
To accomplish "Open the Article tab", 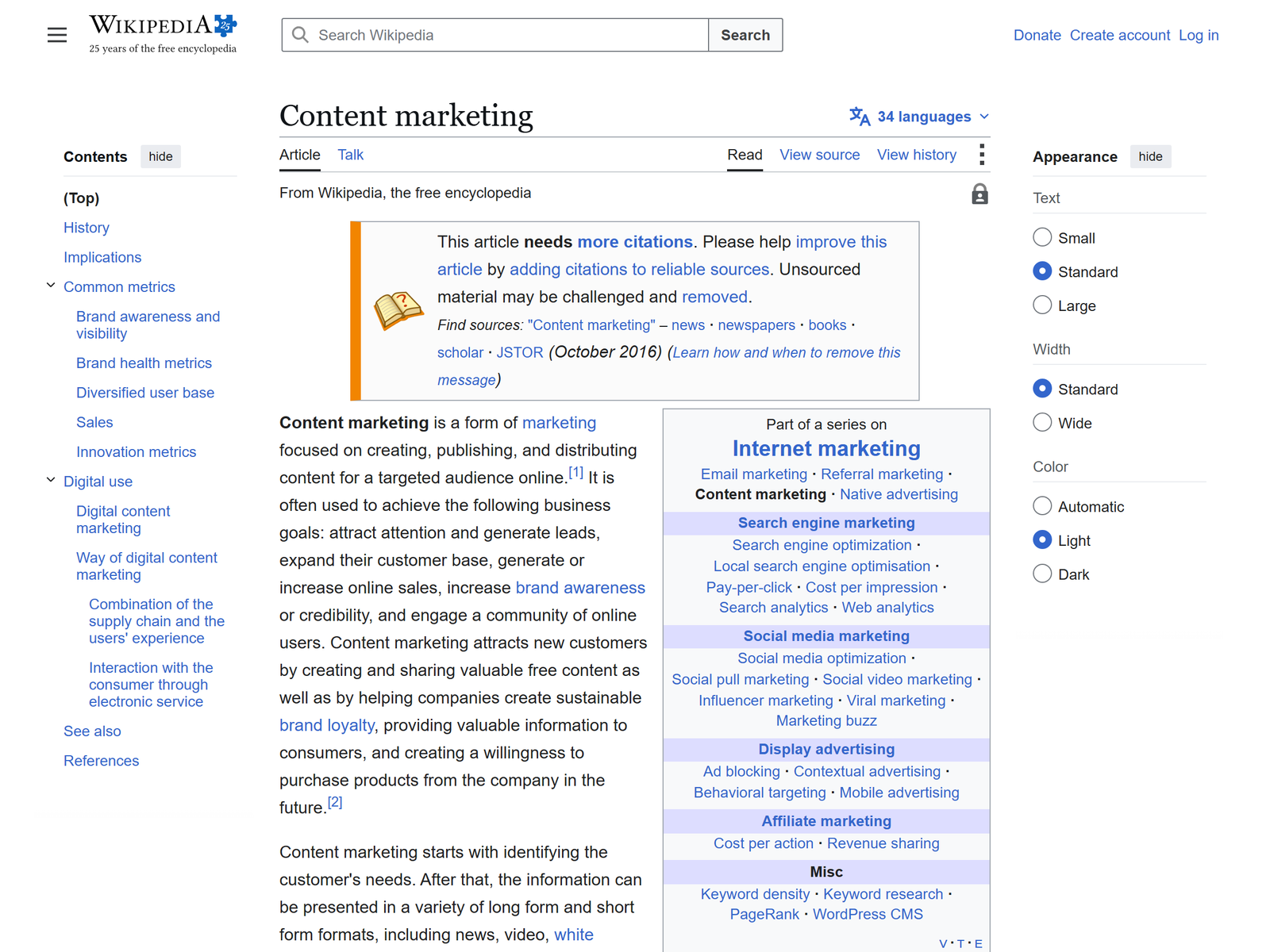I will pyautogui.click(x=300, y=155).
